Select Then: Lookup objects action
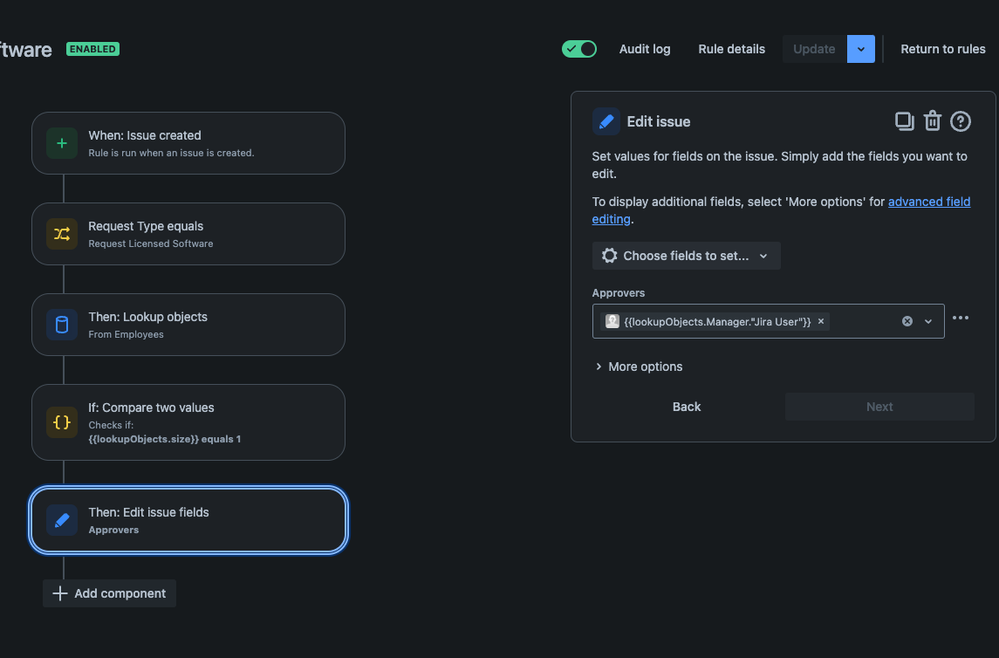This screenshot has height=658, width=999. click(x=188, y=325)
